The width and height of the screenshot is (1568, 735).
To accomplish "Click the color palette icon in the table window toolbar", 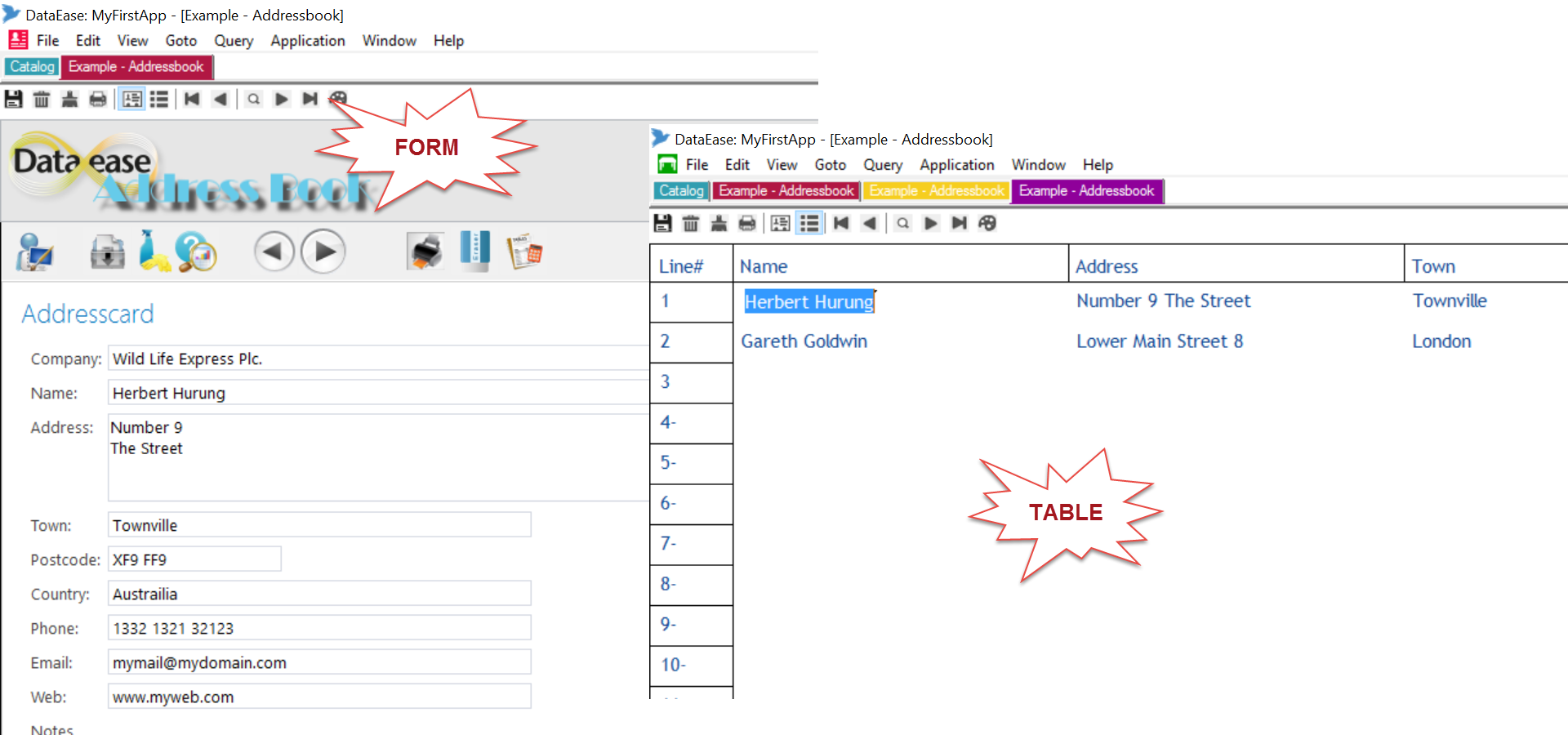I will 987,224.
